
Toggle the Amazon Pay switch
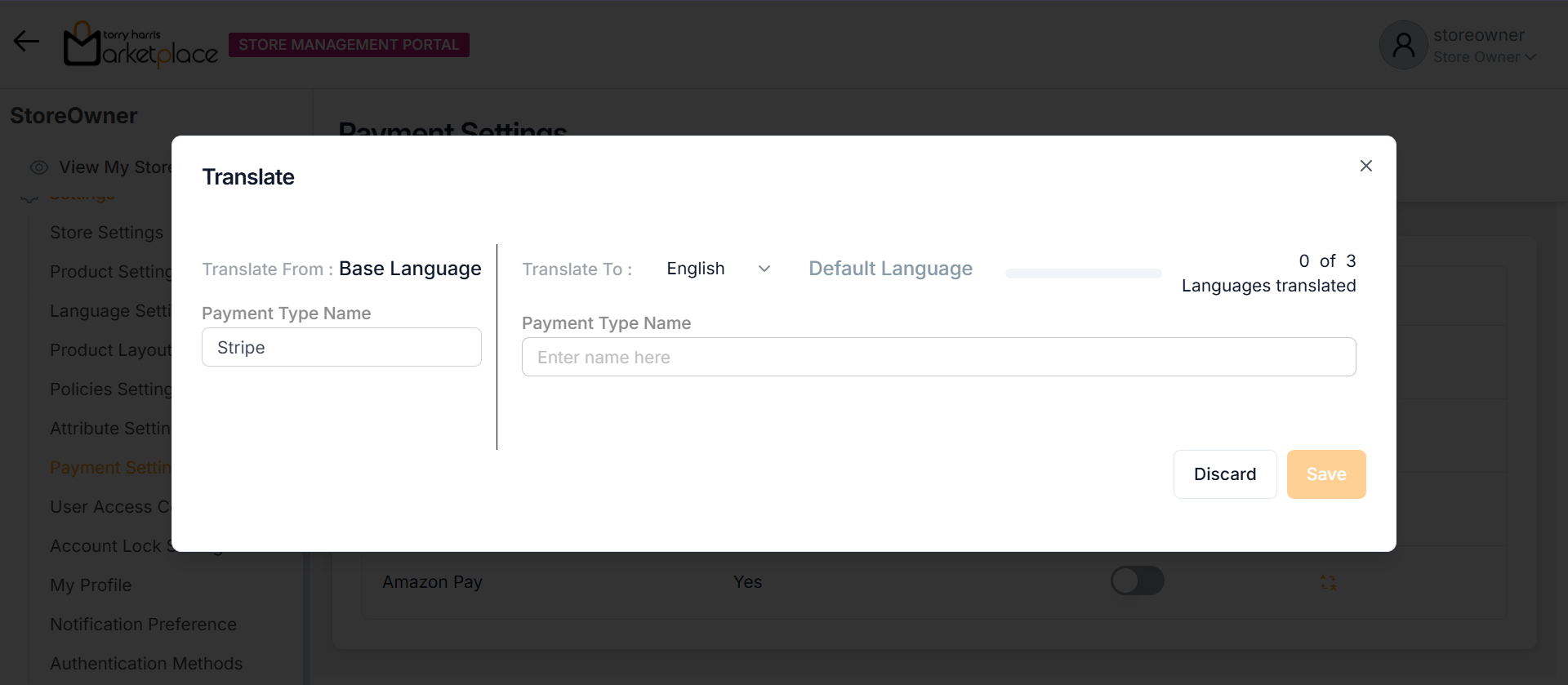(1137, 581)
